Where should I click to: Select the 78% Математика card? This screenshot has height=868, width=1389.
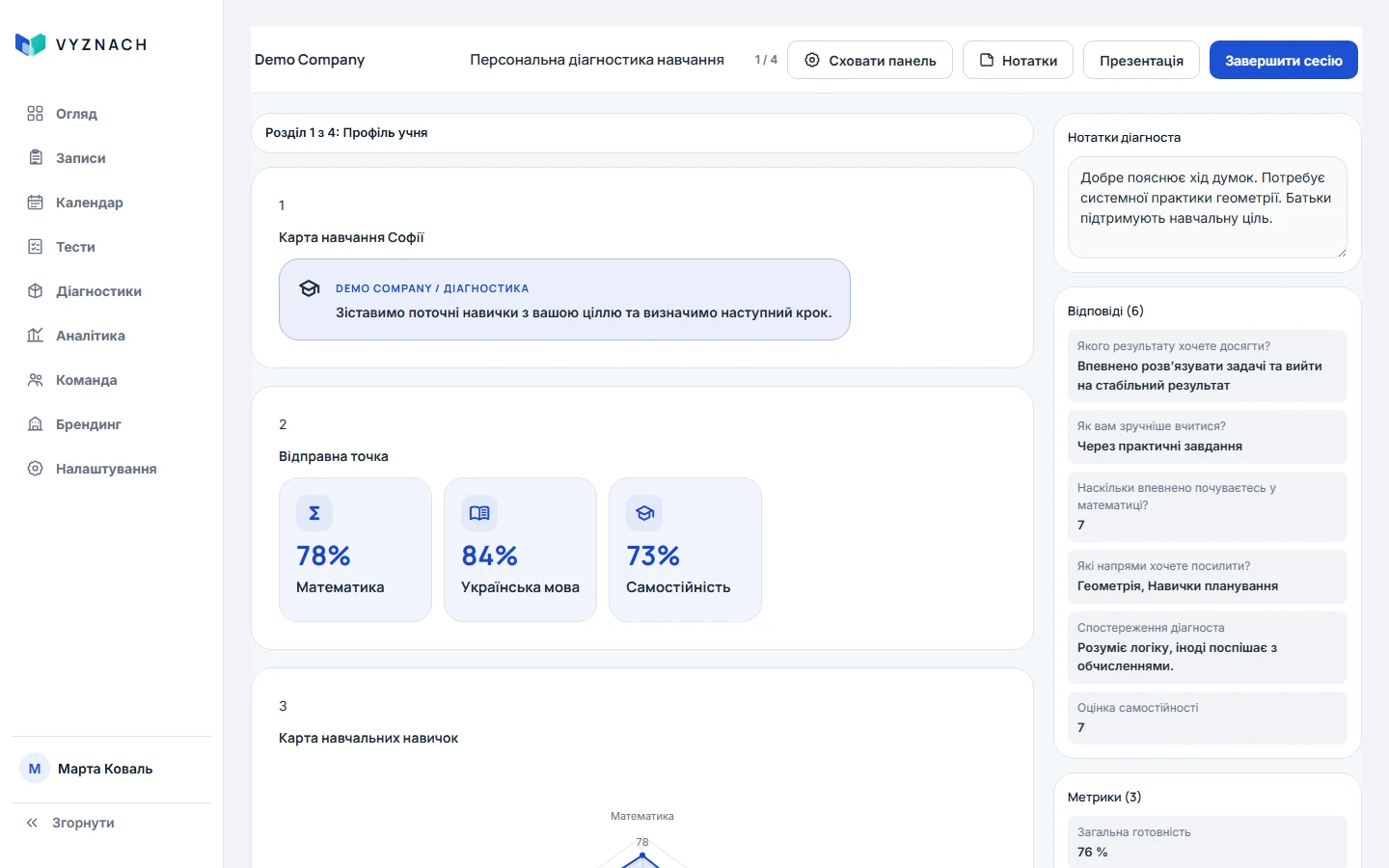tap(355, 550)
